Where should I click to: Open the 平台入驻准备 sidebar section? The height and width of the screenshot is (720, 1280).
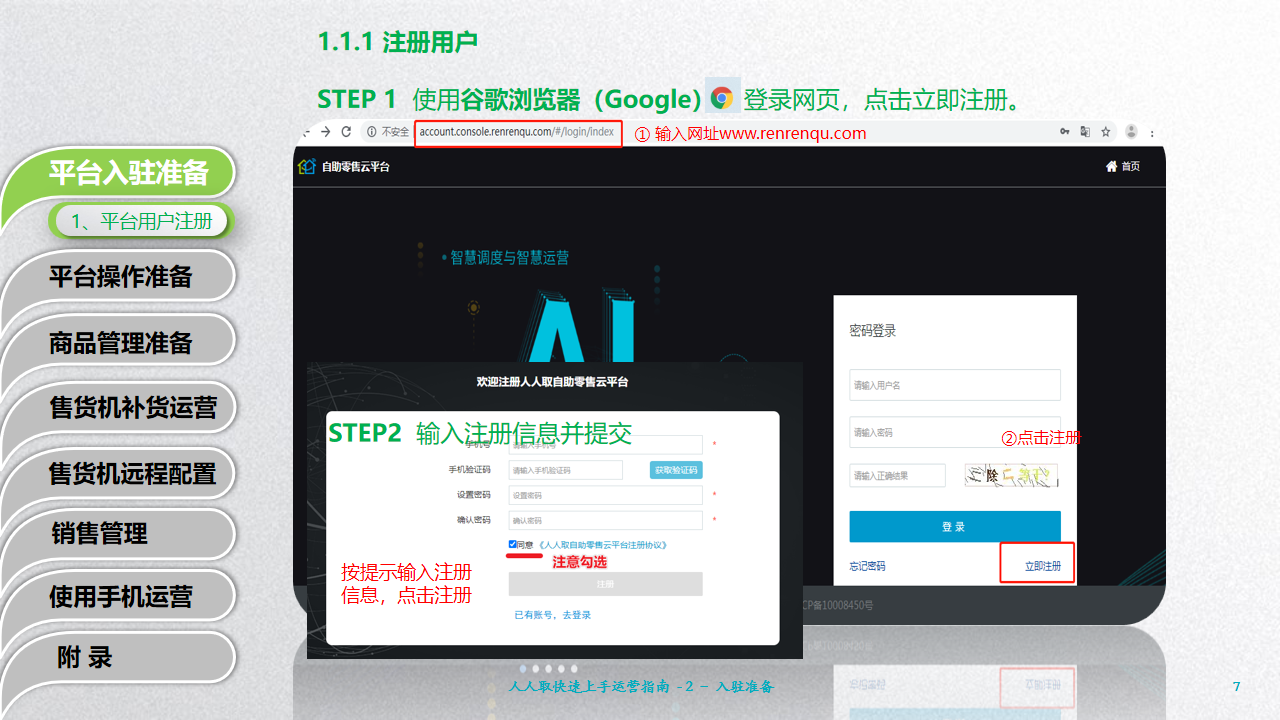coord(129,172)
